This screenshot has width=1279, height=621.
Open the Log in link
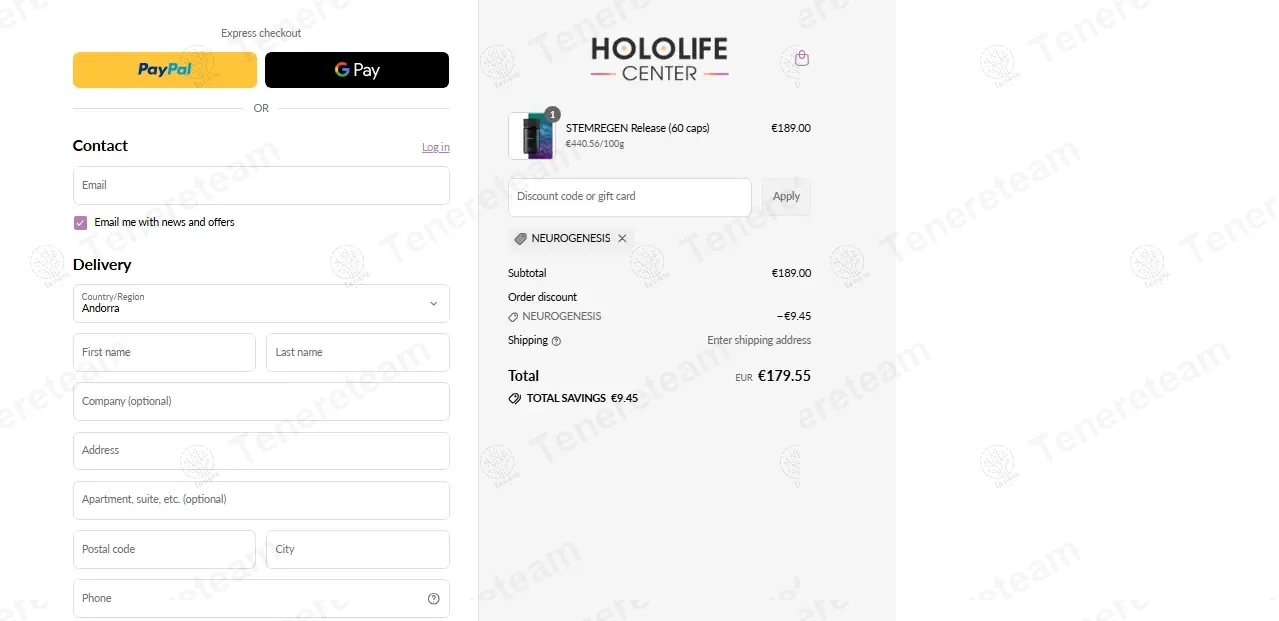[x=435, y=147]
